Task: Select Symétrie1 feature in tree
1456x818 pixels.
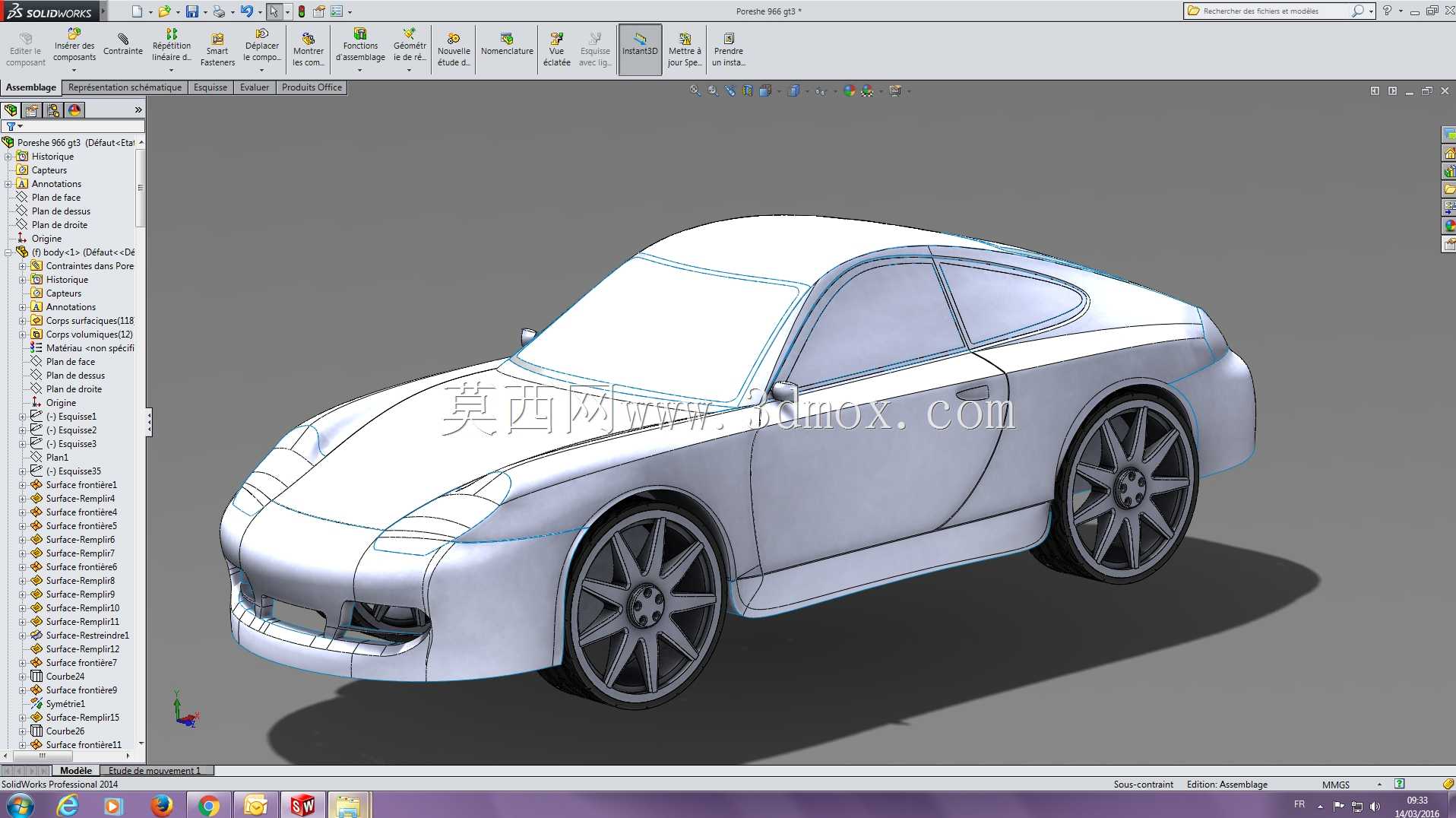Action: tap(65, 704)
